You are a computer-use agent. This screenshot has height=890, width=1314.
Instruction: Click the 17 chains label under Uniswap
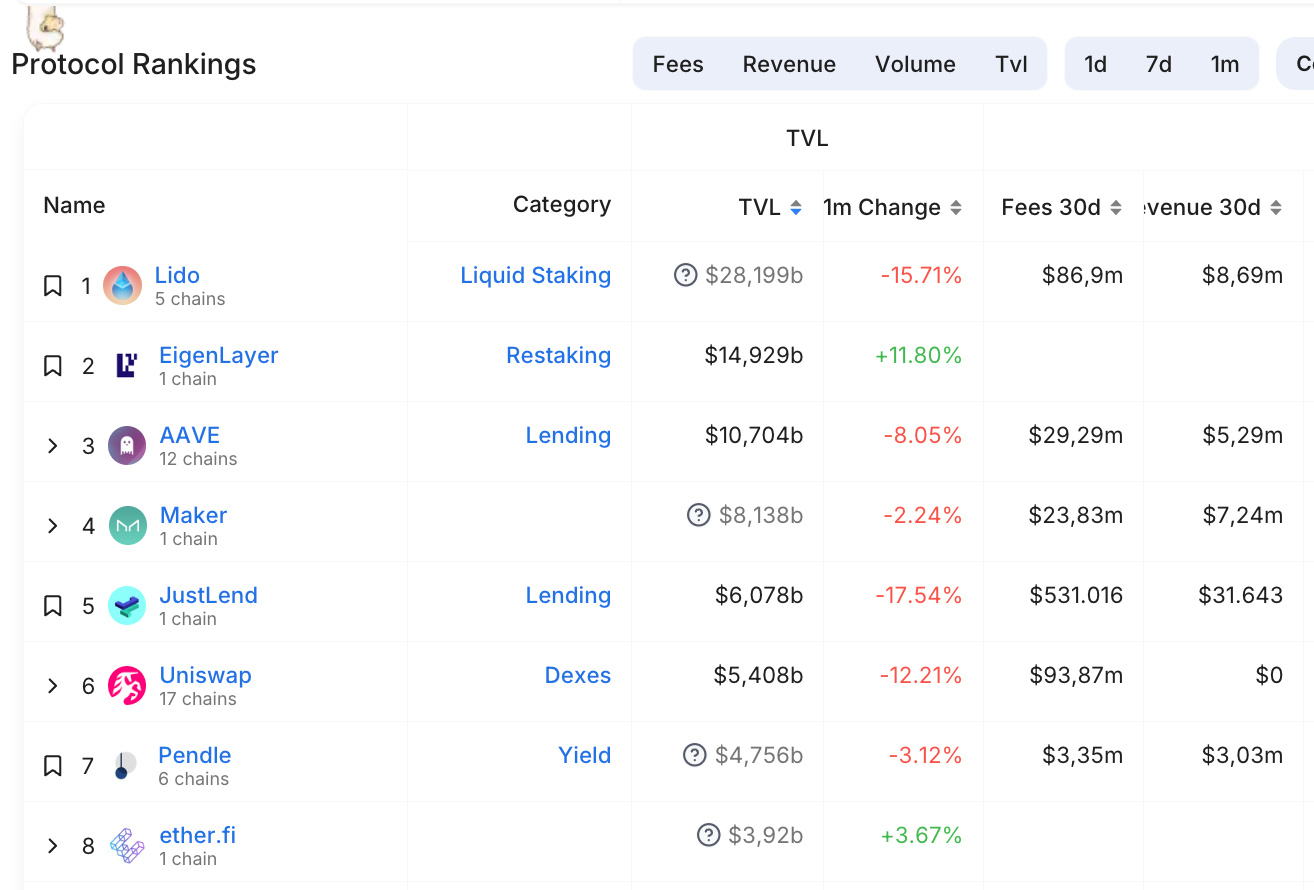click(x=198, y=699)
